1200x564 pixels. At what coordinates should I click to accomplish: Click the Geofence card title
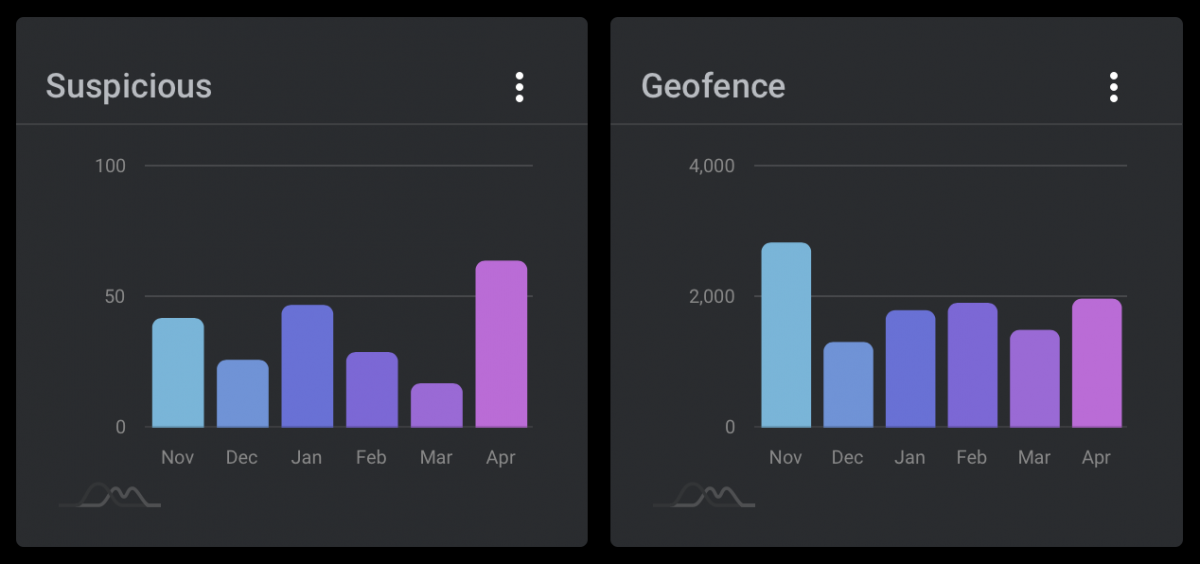(713, 86)
